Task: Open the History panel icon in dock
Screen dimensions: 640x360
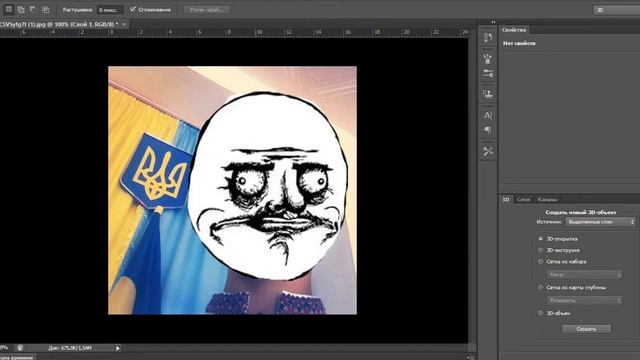Action: tap(488, 38)
